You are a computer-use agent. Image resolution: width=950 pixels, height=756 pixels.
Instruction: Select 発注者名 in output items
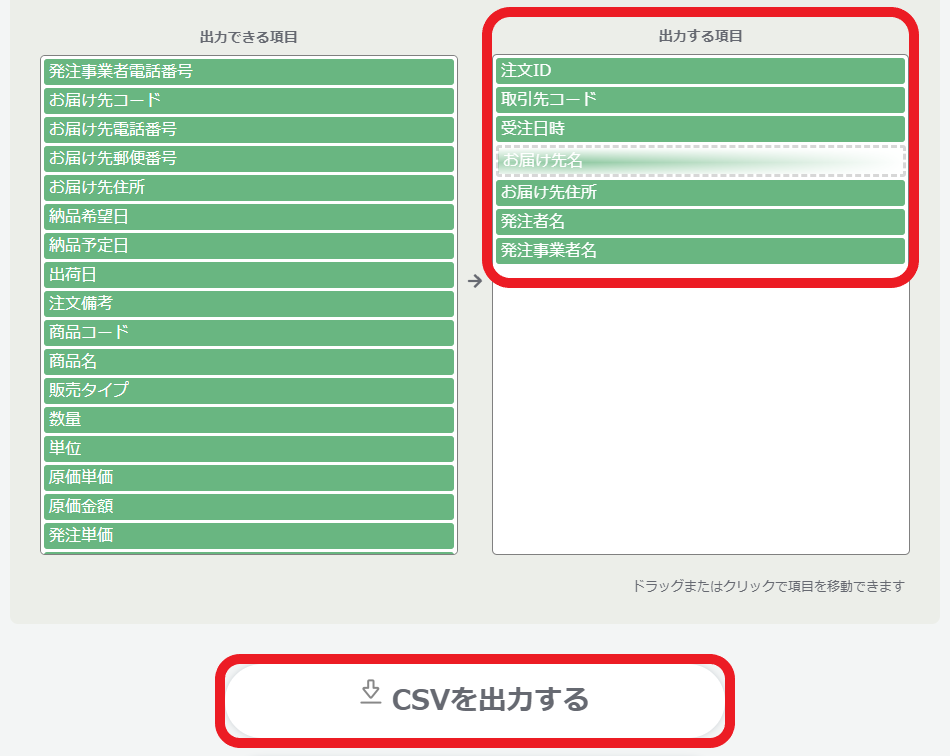point(700,222)
